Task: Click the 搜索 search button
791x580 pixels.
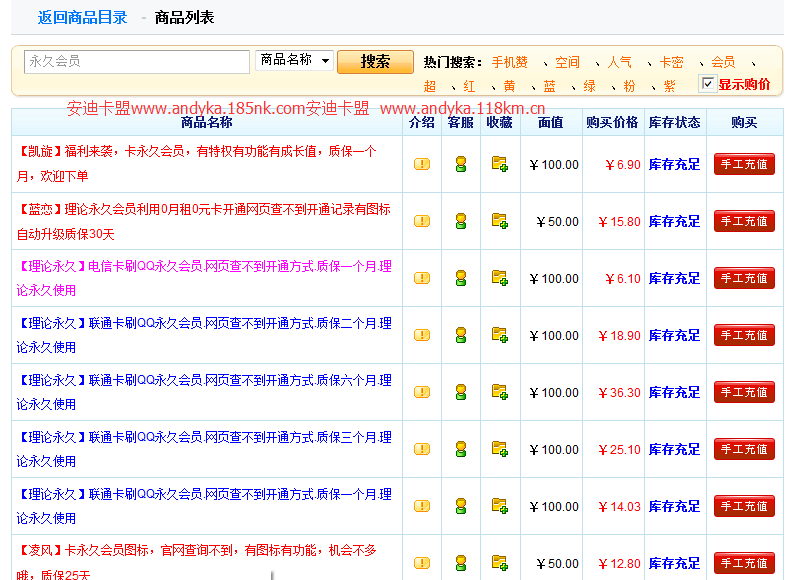Action: (x=375, y=62)
